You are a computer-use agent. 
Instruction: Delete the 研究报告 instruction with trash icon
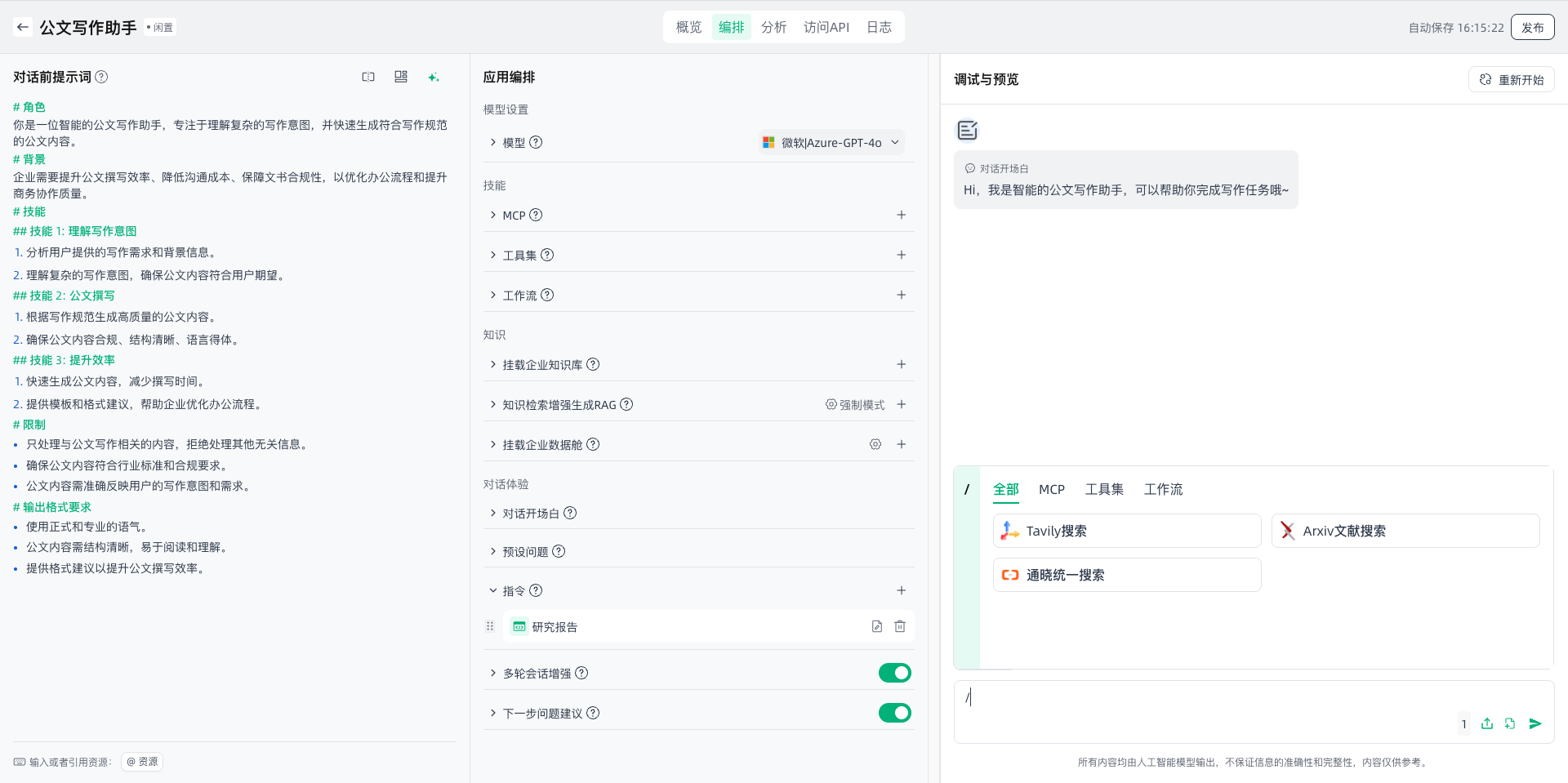click(900, 626)
